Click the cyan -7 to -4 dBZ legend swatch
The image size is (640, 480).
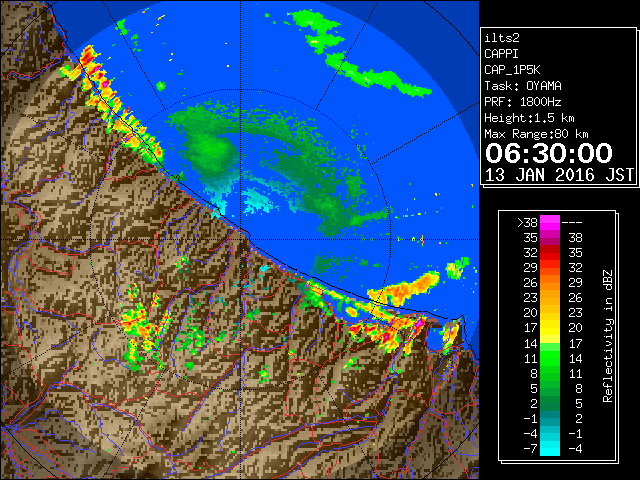[x=550, y=448]
